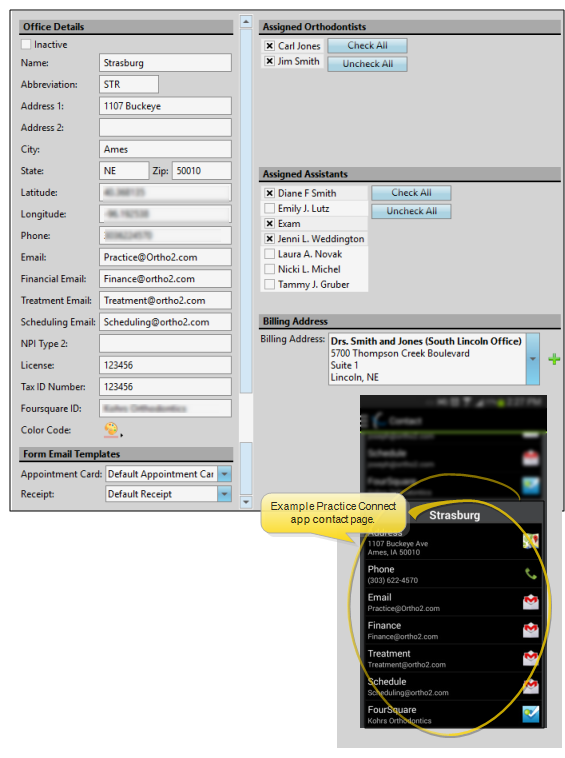This screenshot has width=565, height=758.
Task: Enable the Inactive checkbox
Action: pyautogui.click(x=26, y=44)
